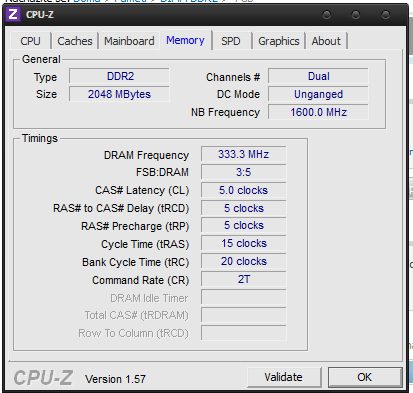Open the Graphics tab
Image resolution: width=413 pixels, height=393 pixels.
pos(279,41)
